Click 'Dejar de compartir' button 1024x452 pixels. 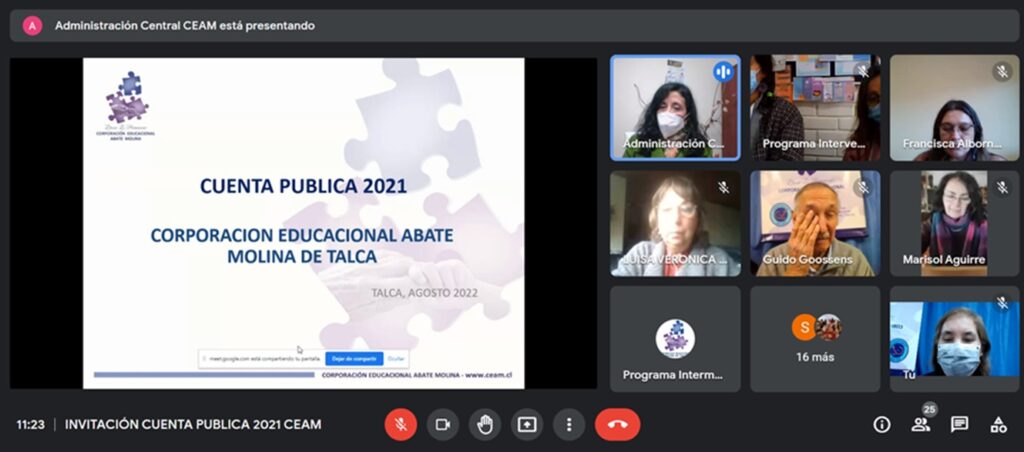(354, 358)
